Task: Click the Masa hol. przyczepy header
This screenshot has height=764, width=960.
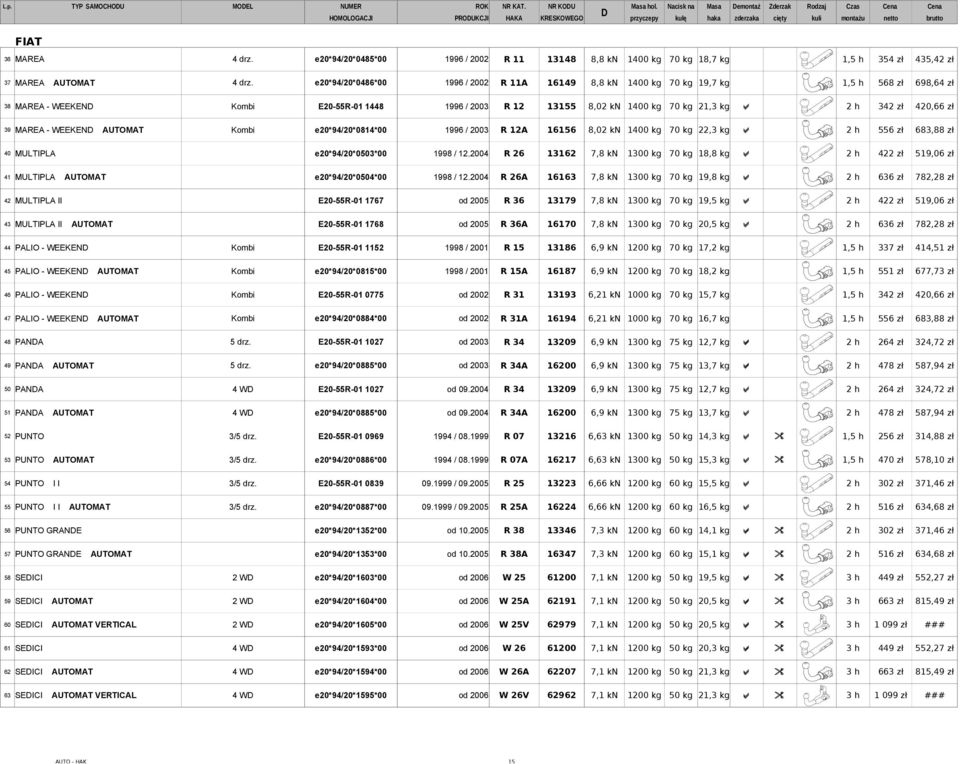Action: click(644, 12)
